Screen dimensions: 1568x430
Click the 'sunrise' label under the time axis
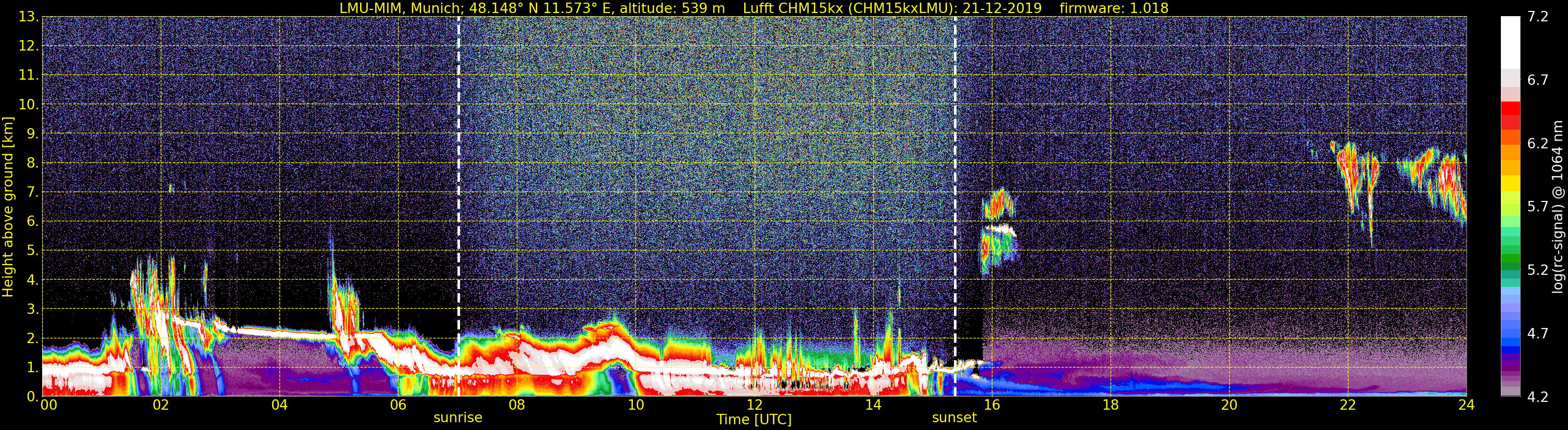(458, 418)
